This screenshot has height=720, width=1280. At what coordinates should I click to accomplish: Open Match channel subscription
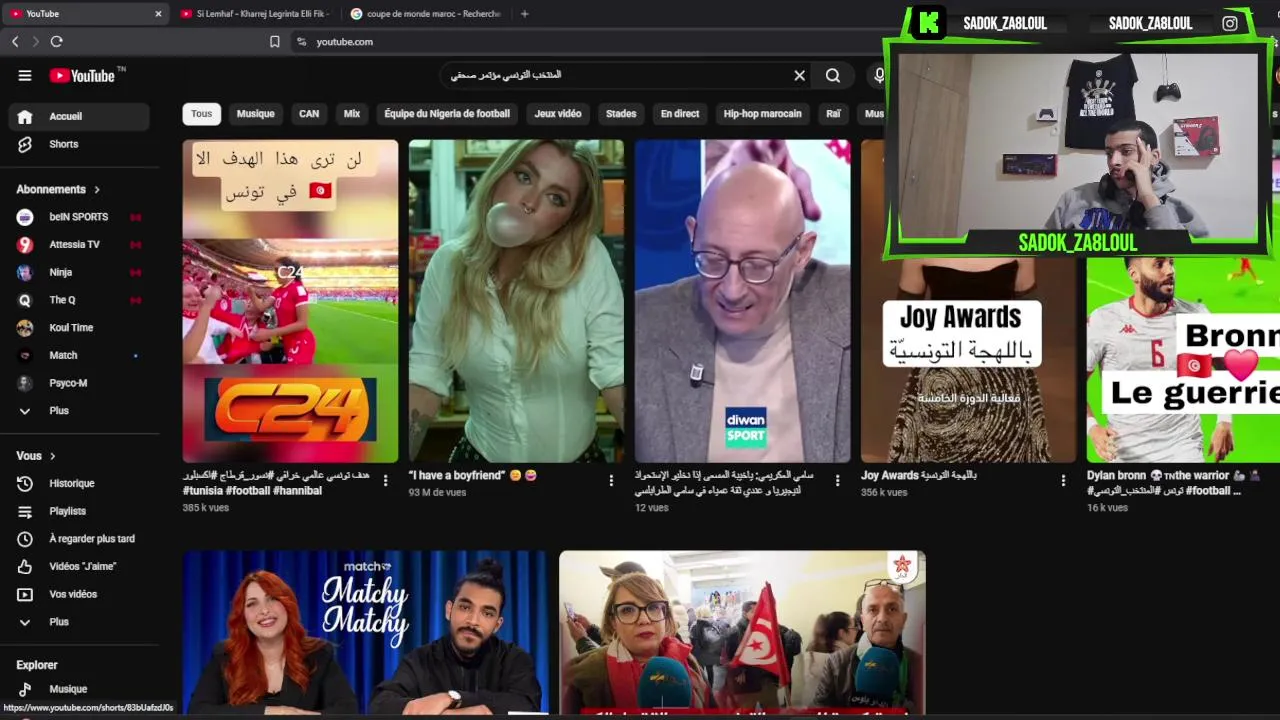click(80, 355)
